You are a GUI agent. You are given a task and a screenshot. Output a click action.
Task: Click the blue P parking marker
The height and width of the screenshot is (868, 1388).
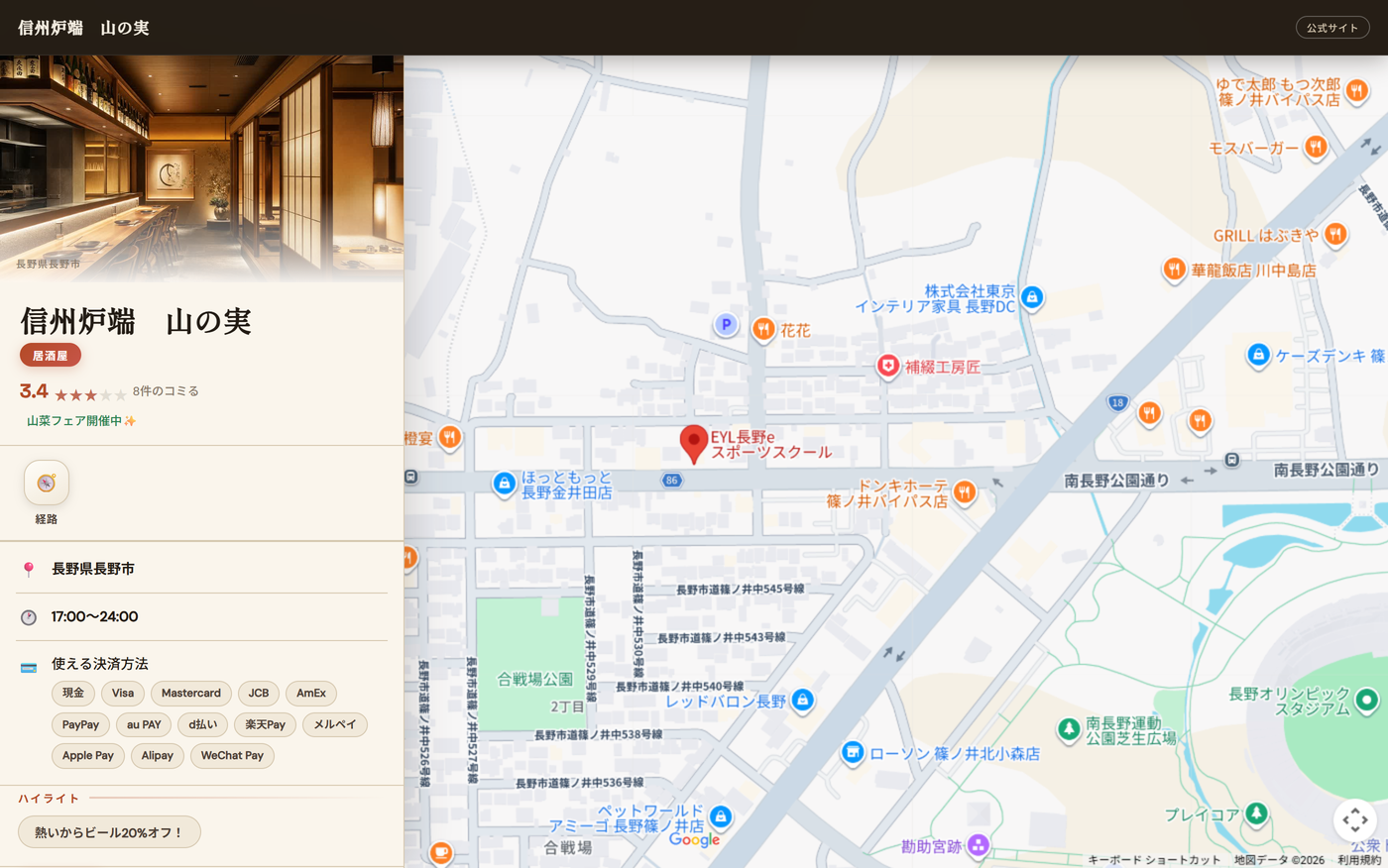coord(726,324)
